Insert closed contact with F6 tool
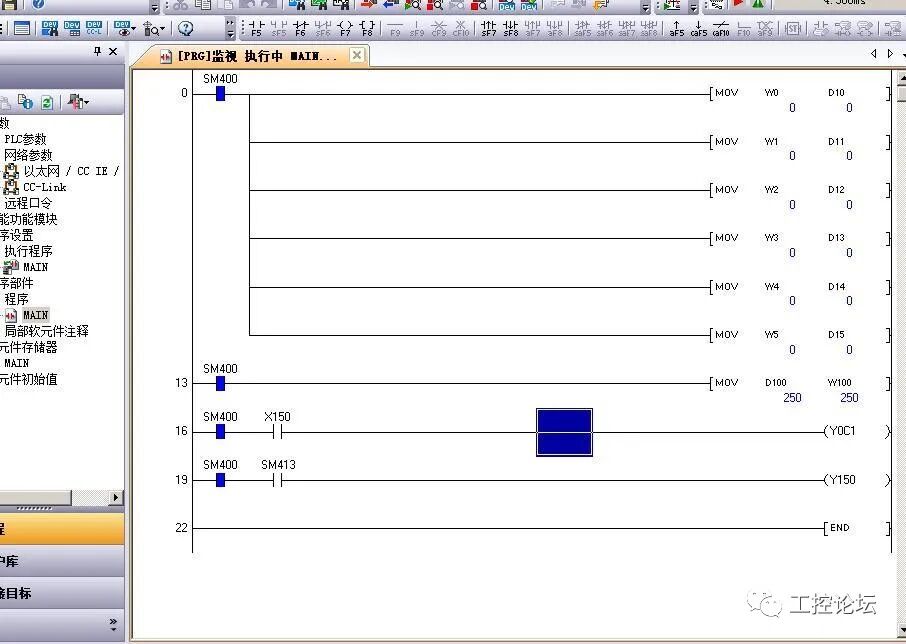 click(x=300, y=28)
